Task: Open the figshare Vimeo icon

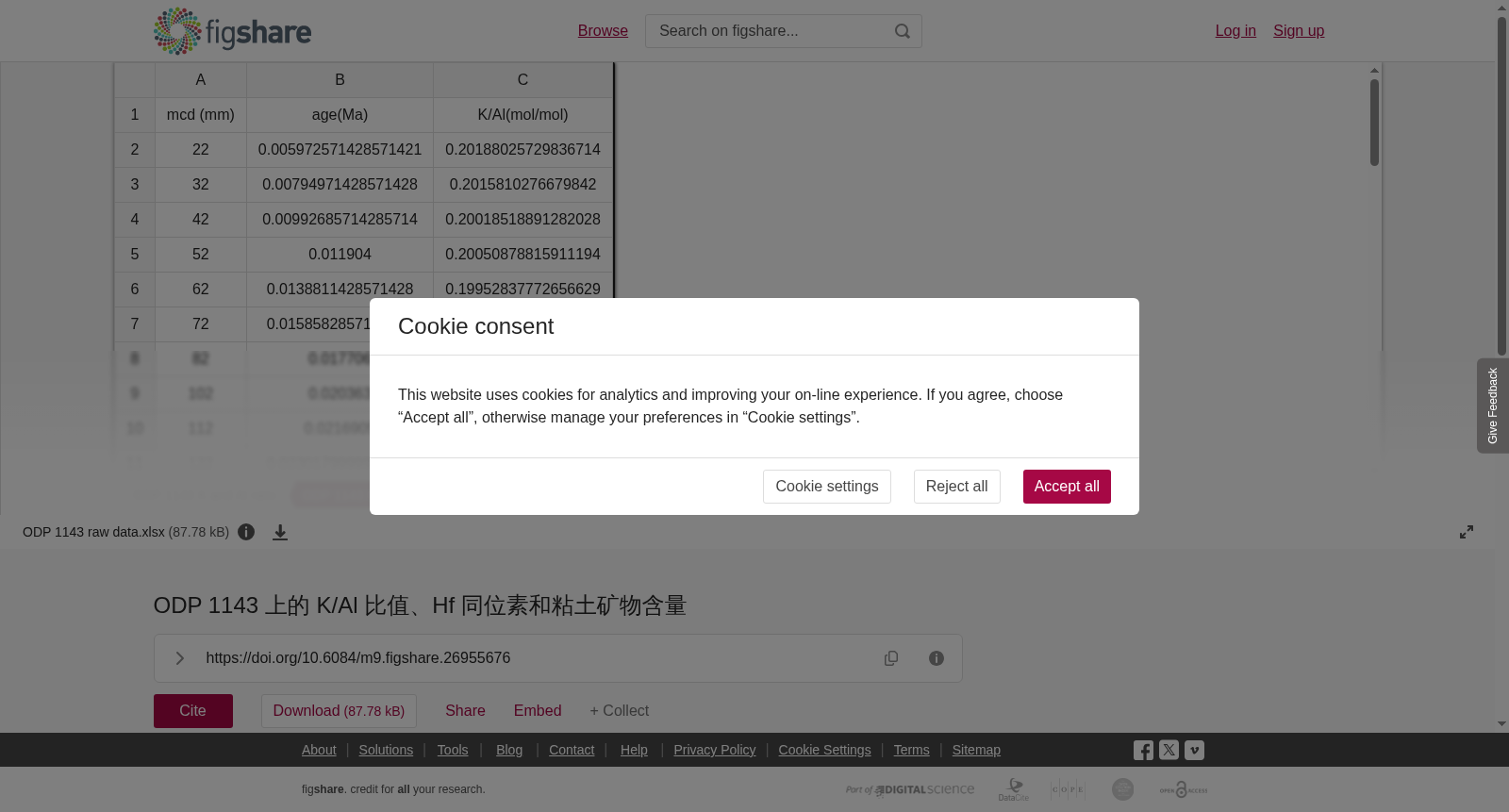Action: (1194, 751)
